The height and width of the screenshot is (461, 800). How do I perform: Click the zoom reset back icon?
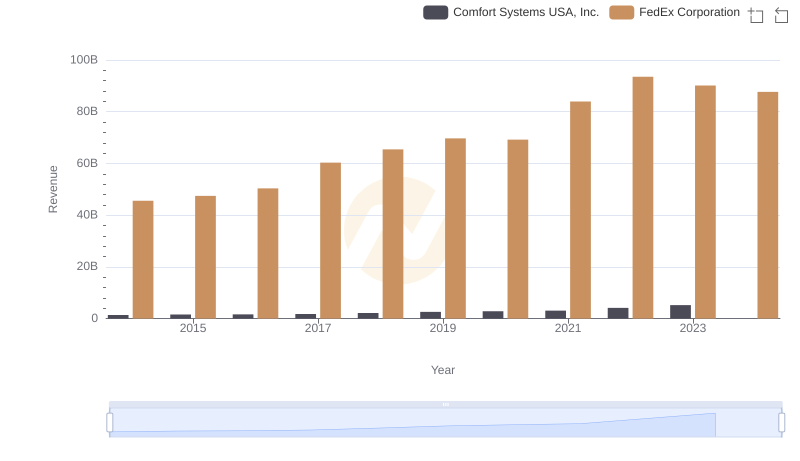pyautogui.click(x=781, y=15)
